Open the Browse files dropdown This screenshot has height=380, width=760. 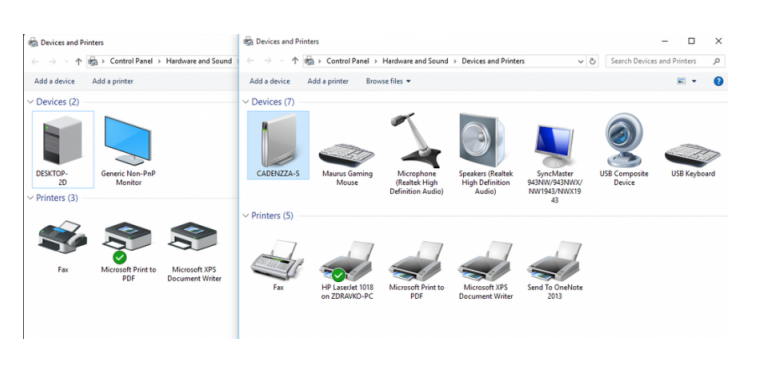click(388, 81)
